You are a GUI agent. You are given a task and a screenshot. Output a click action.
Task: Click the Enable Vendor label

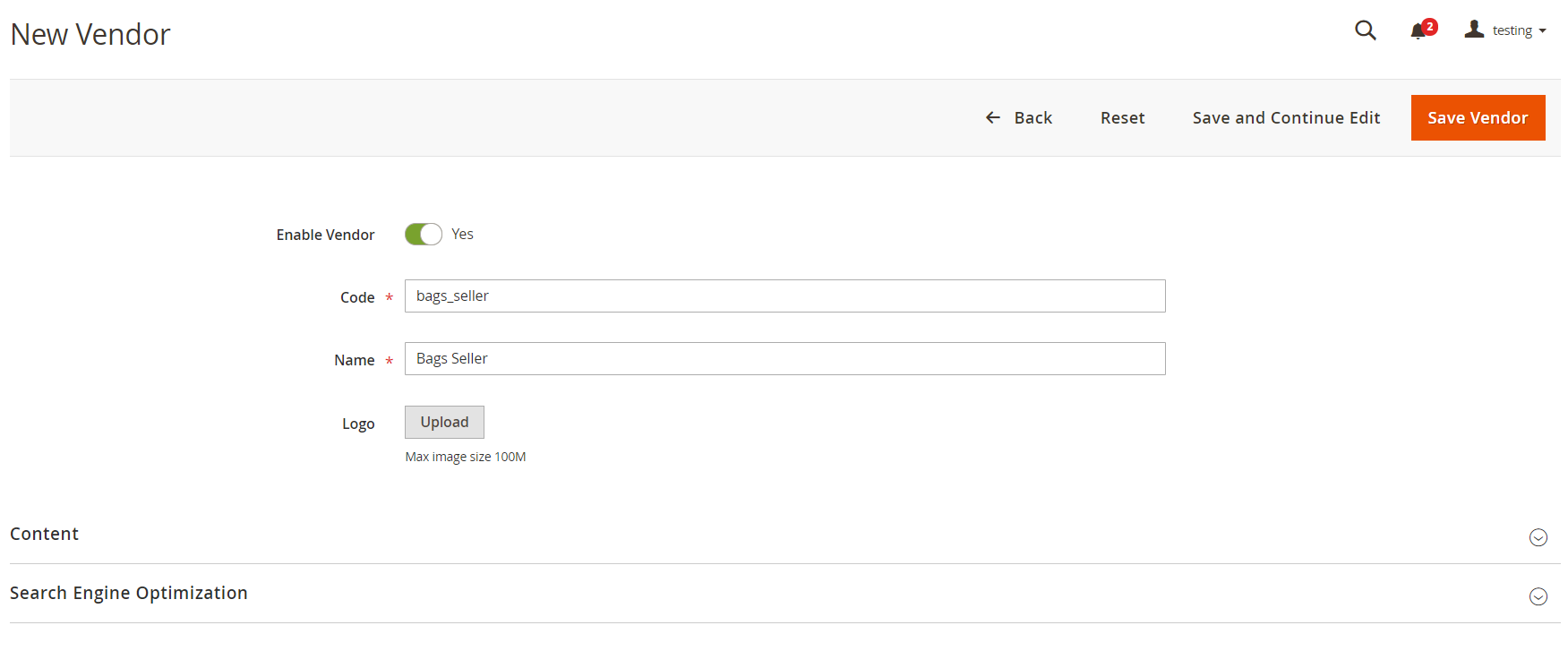pyautogui.click(x=325, y=235)
